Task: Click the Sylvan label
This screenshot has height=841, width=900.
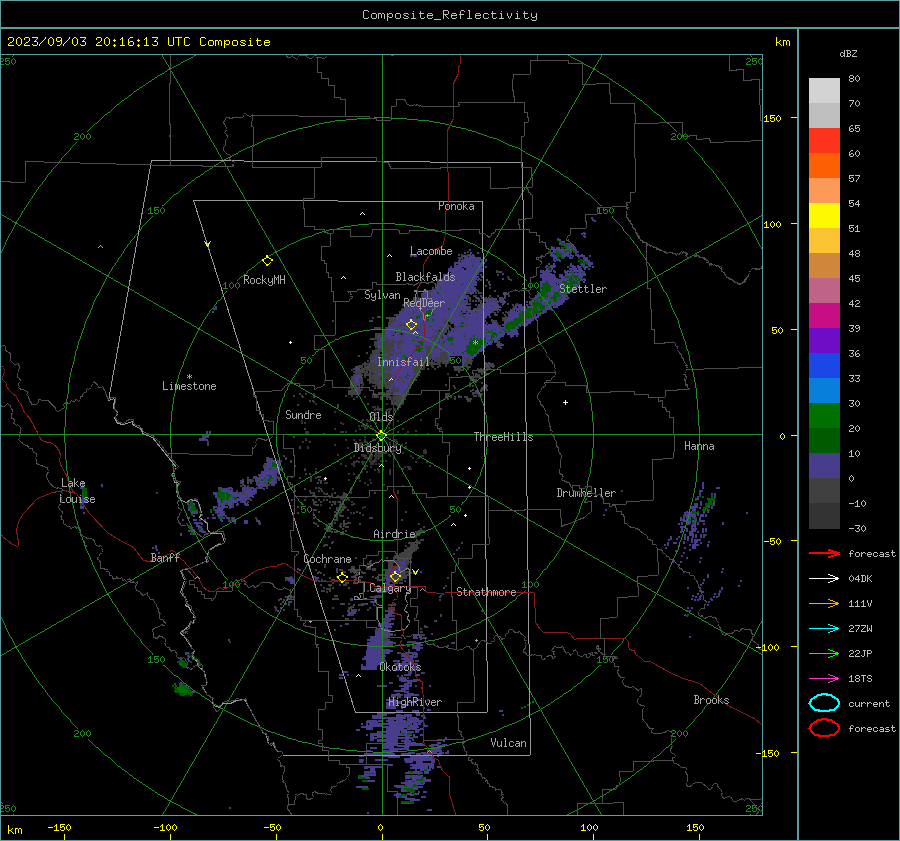Action: coord(382,295)
